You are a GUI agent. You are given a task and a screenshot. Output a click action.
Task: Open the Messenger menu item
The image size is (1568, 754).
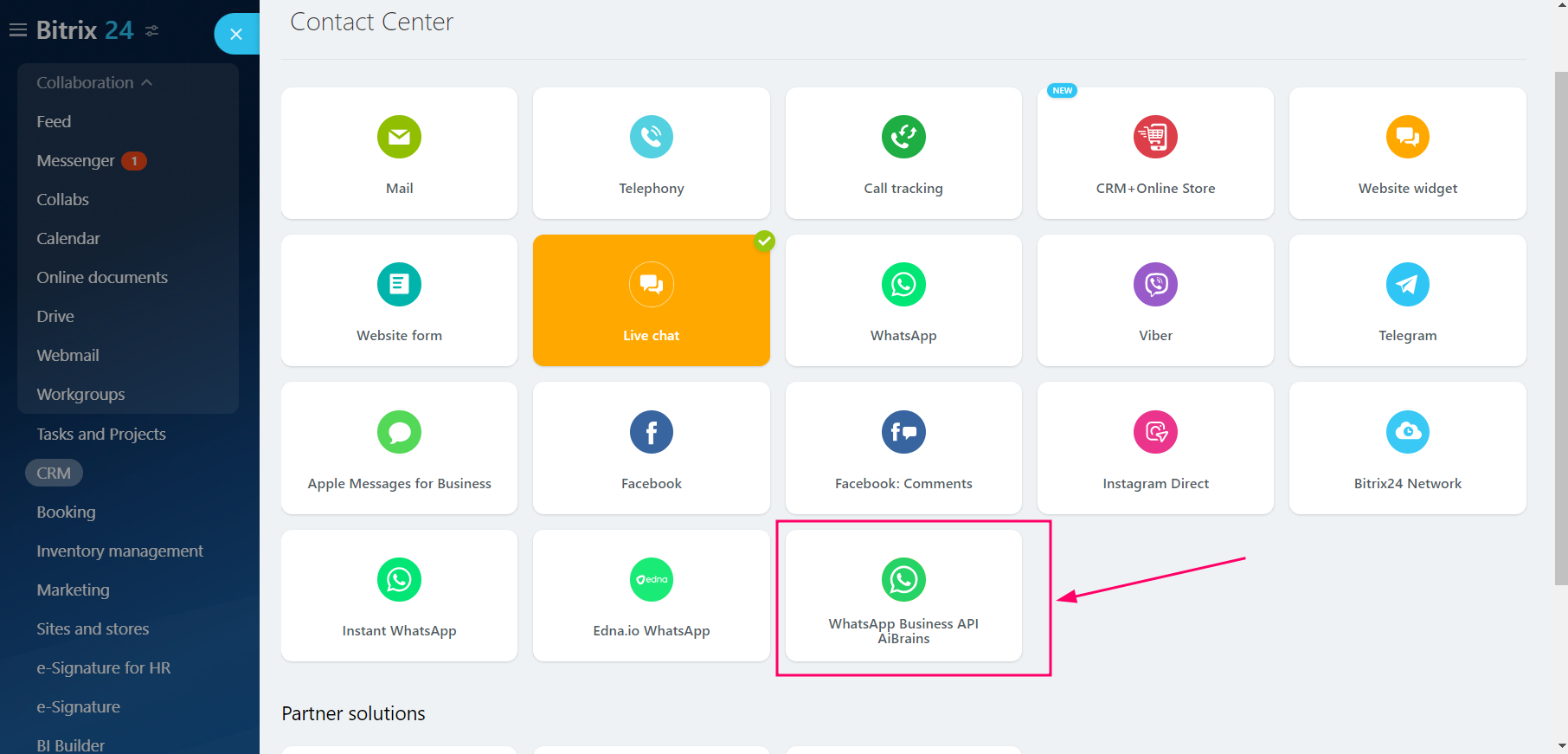(75, 161)
